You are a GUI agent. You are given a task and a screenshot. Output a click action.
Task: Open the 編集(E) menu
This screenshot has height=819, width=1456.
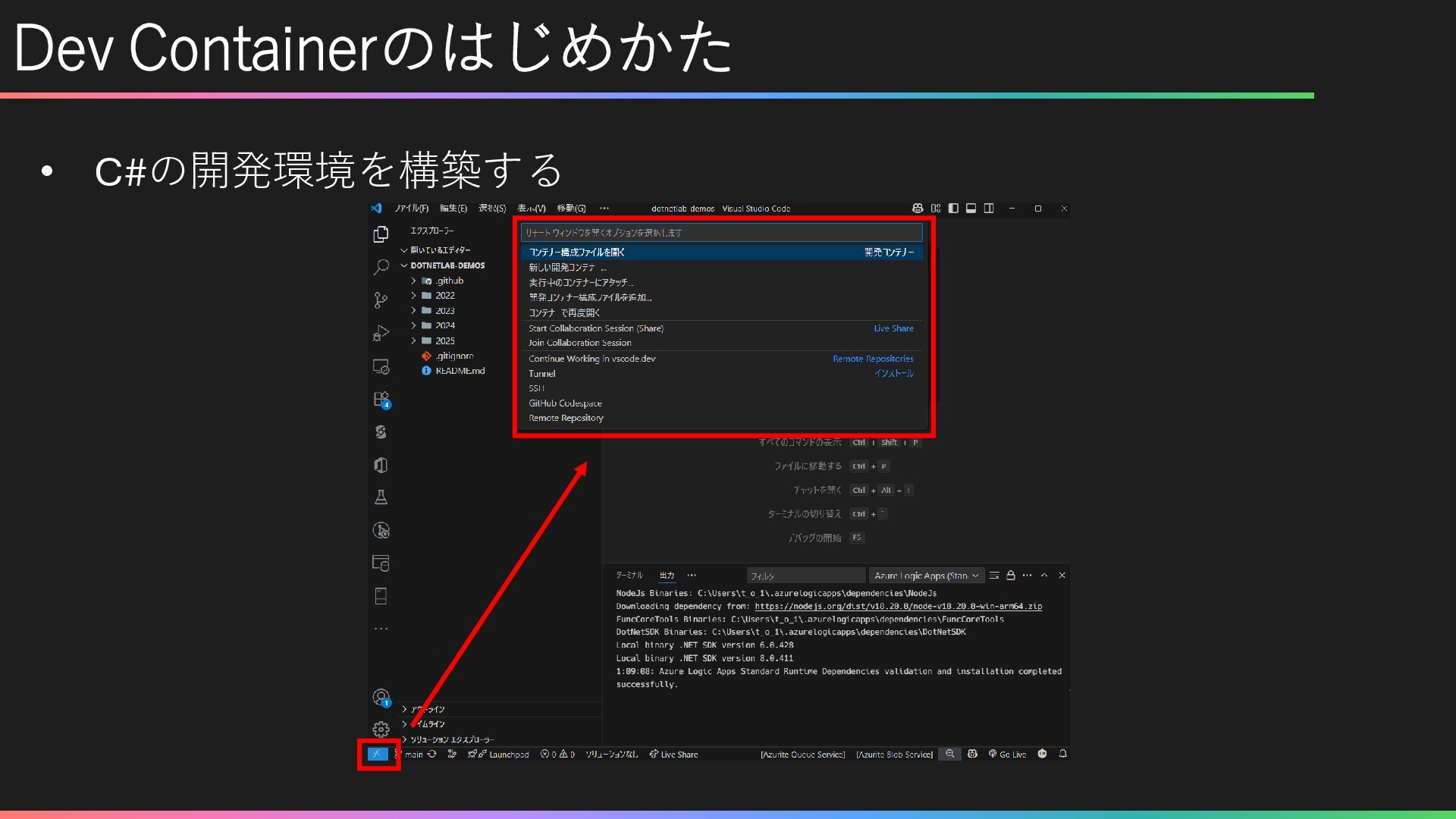(453, 209)
